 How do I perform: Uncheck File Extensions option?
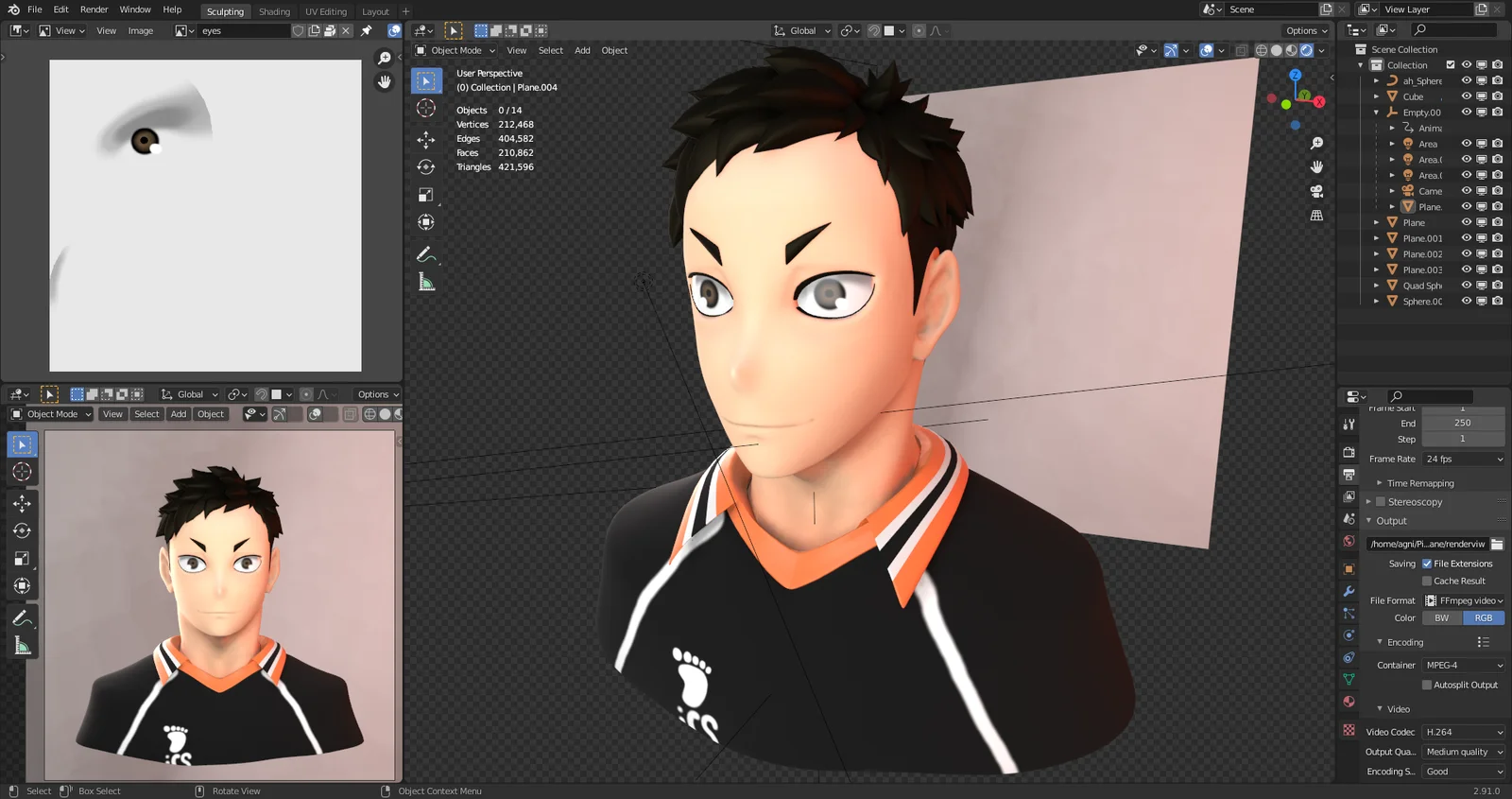(1427, 564)
